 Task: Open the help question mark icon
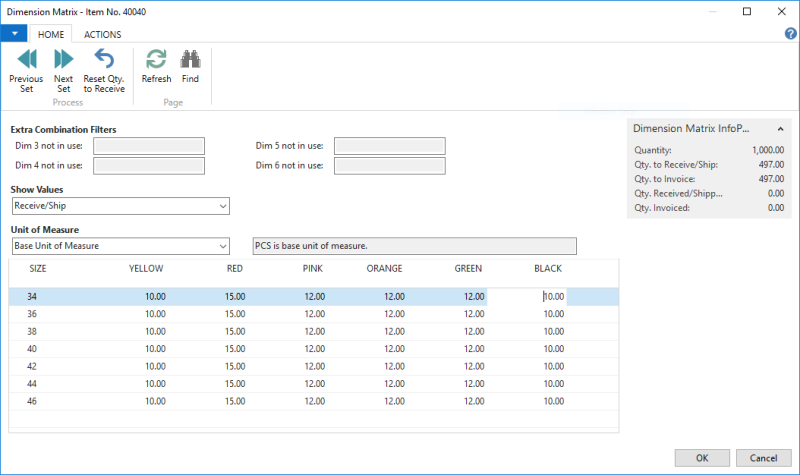point(790,34)
